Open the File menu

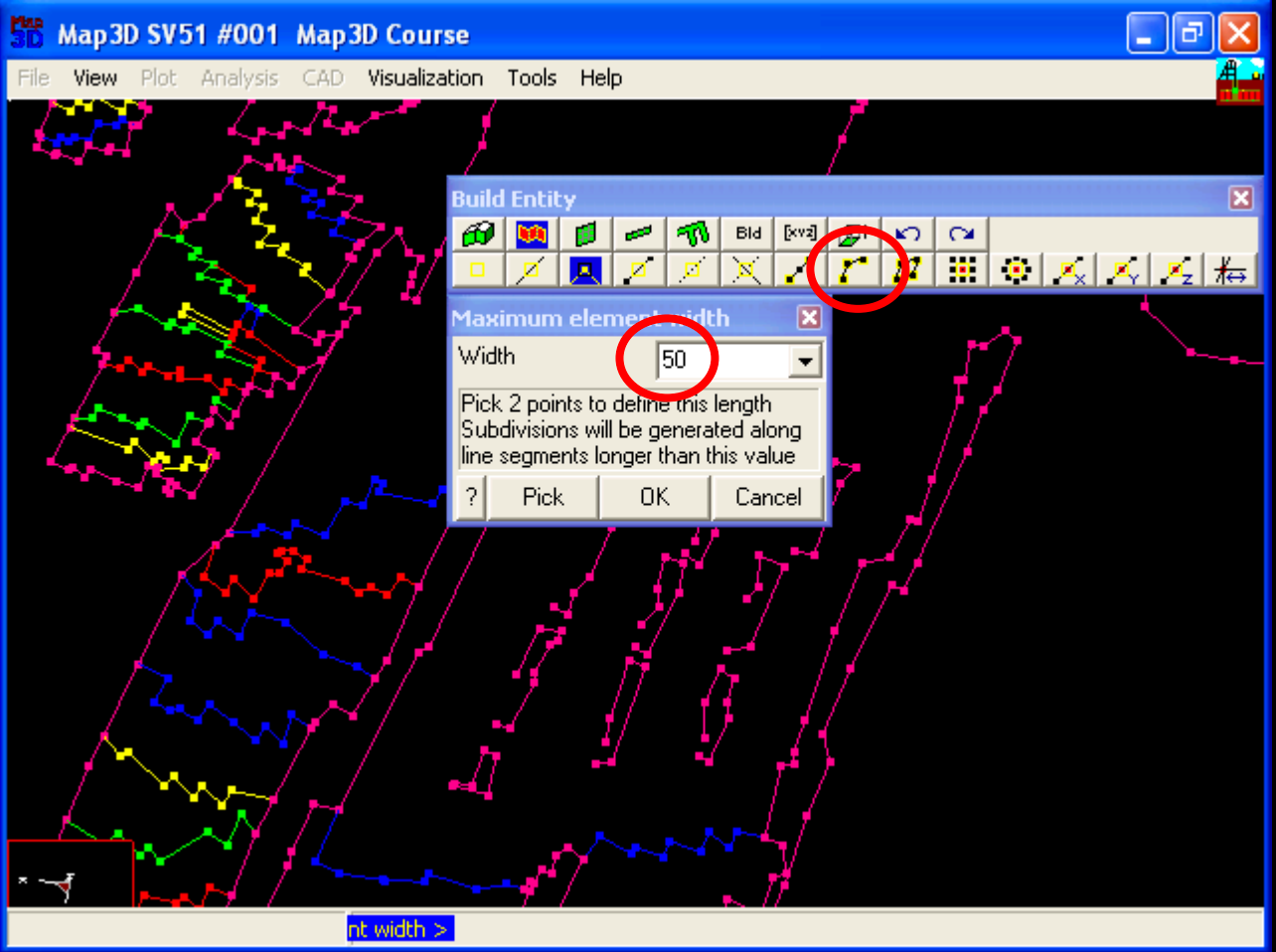tap(34, 78)
